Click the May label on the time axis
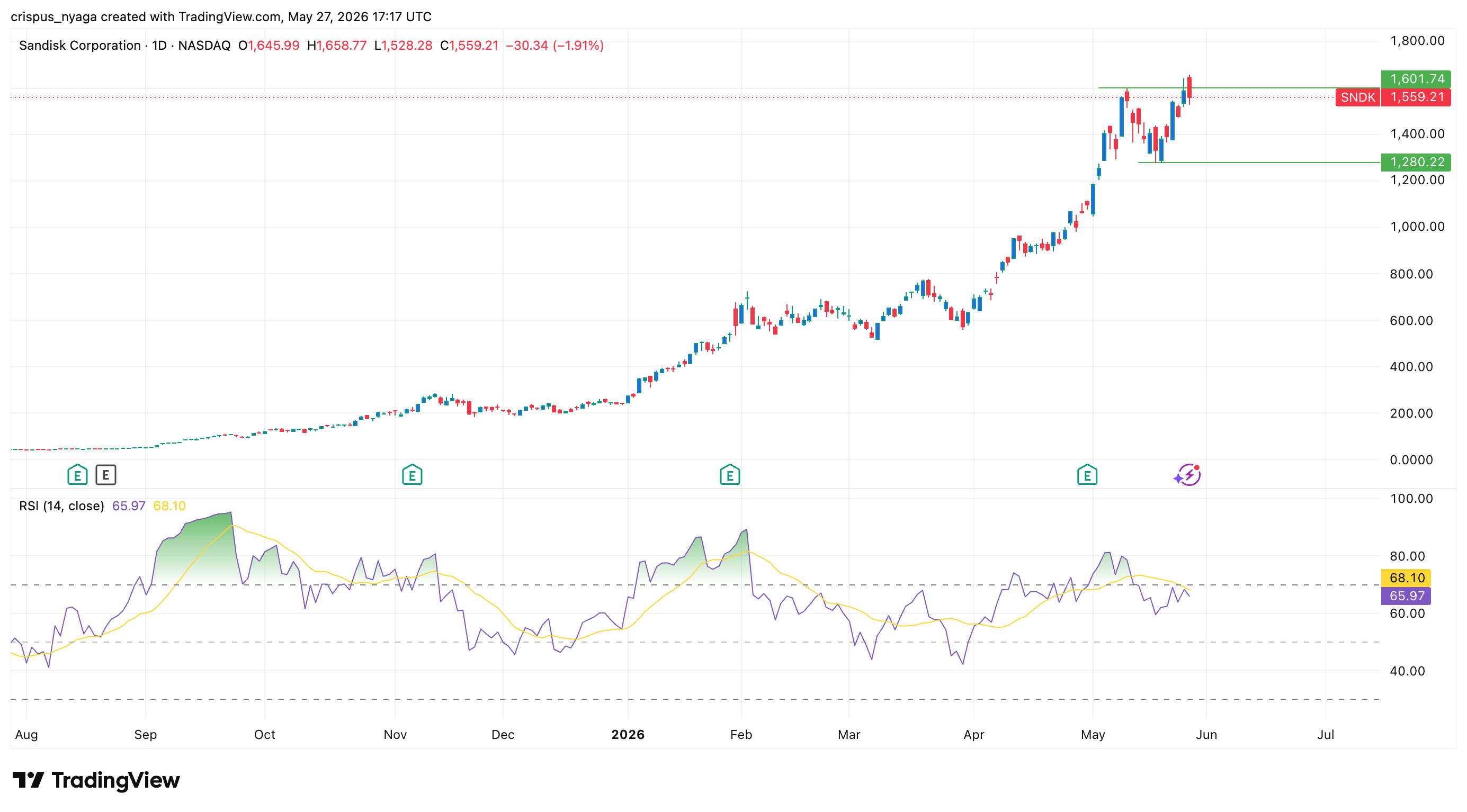Viewport: 1467px width, 812px height. pyautogui.click(x=1093, y=735)
